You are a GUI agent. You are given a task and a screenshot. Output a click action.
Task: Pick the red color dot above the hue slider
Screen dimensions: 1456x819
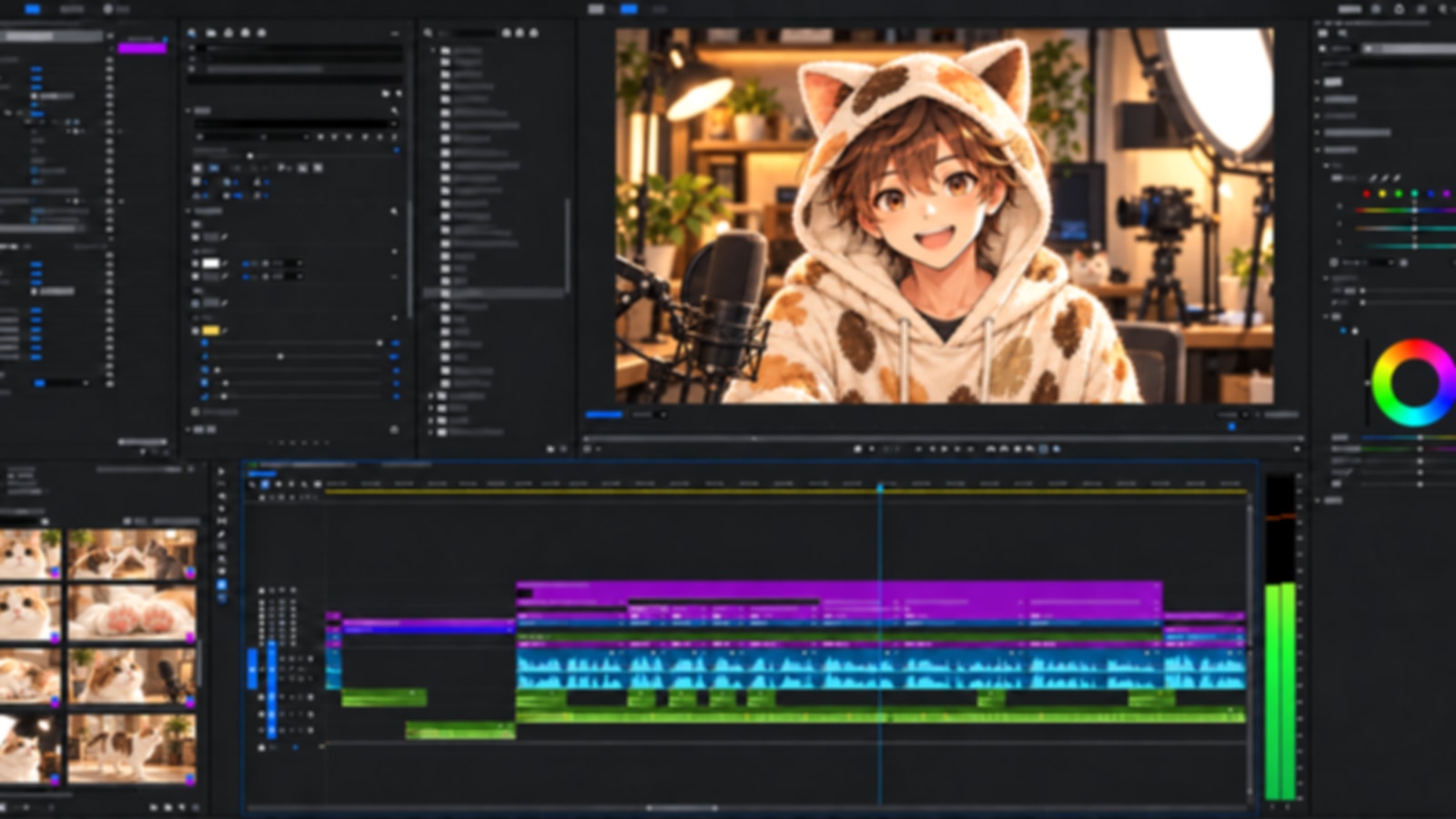(x=1366, y=194)
